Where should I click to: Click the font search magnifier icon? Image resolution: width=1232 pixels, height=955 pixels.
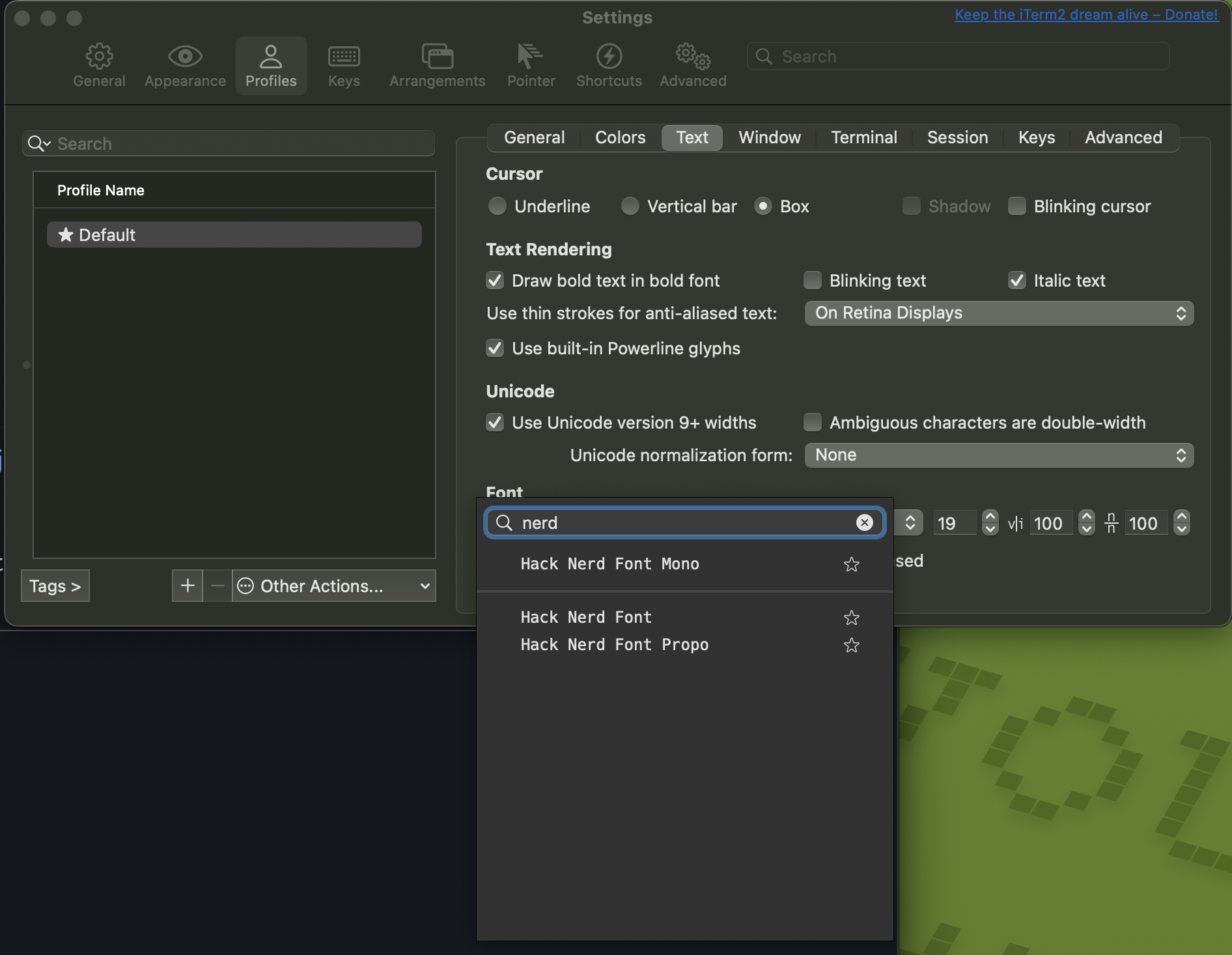click(x=504, y=522)
